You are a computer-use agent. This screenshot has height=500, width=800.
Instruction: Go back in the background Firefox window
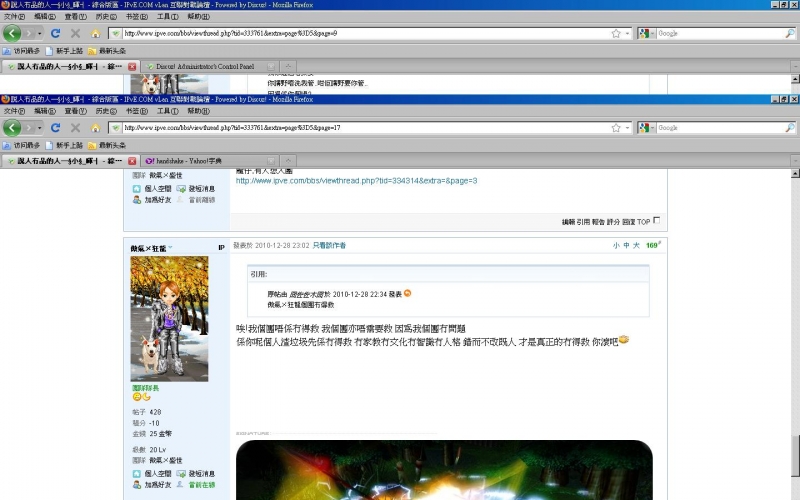click(12, 33)
